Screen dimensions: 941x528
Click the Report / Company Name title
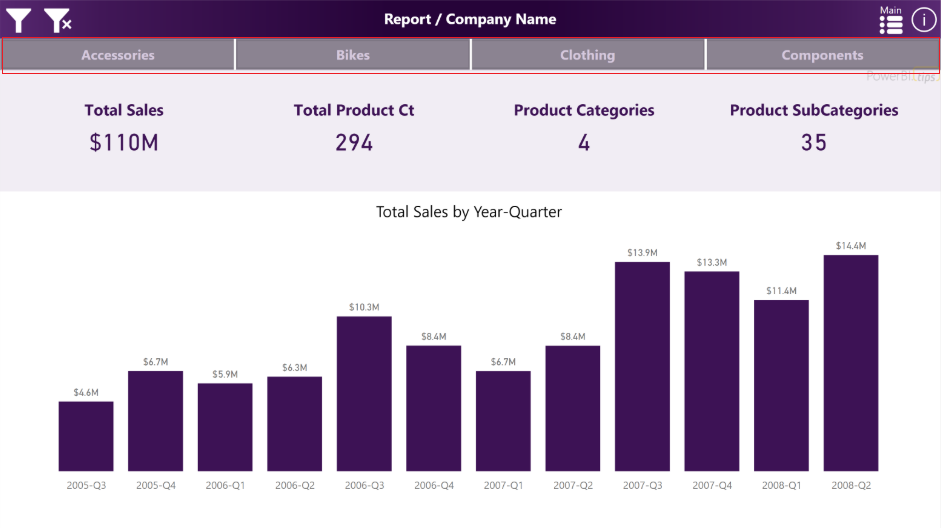point(470,19)
